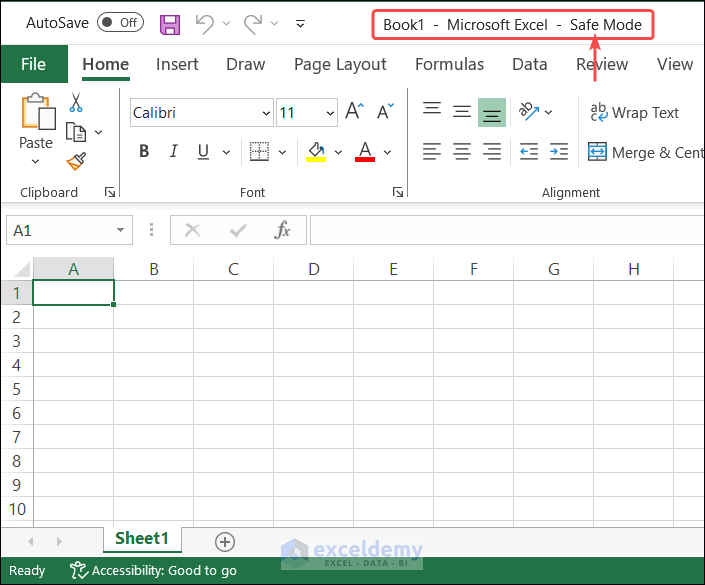
Task: Click the next sheet navigation arrow
Action: coord(59,541)
